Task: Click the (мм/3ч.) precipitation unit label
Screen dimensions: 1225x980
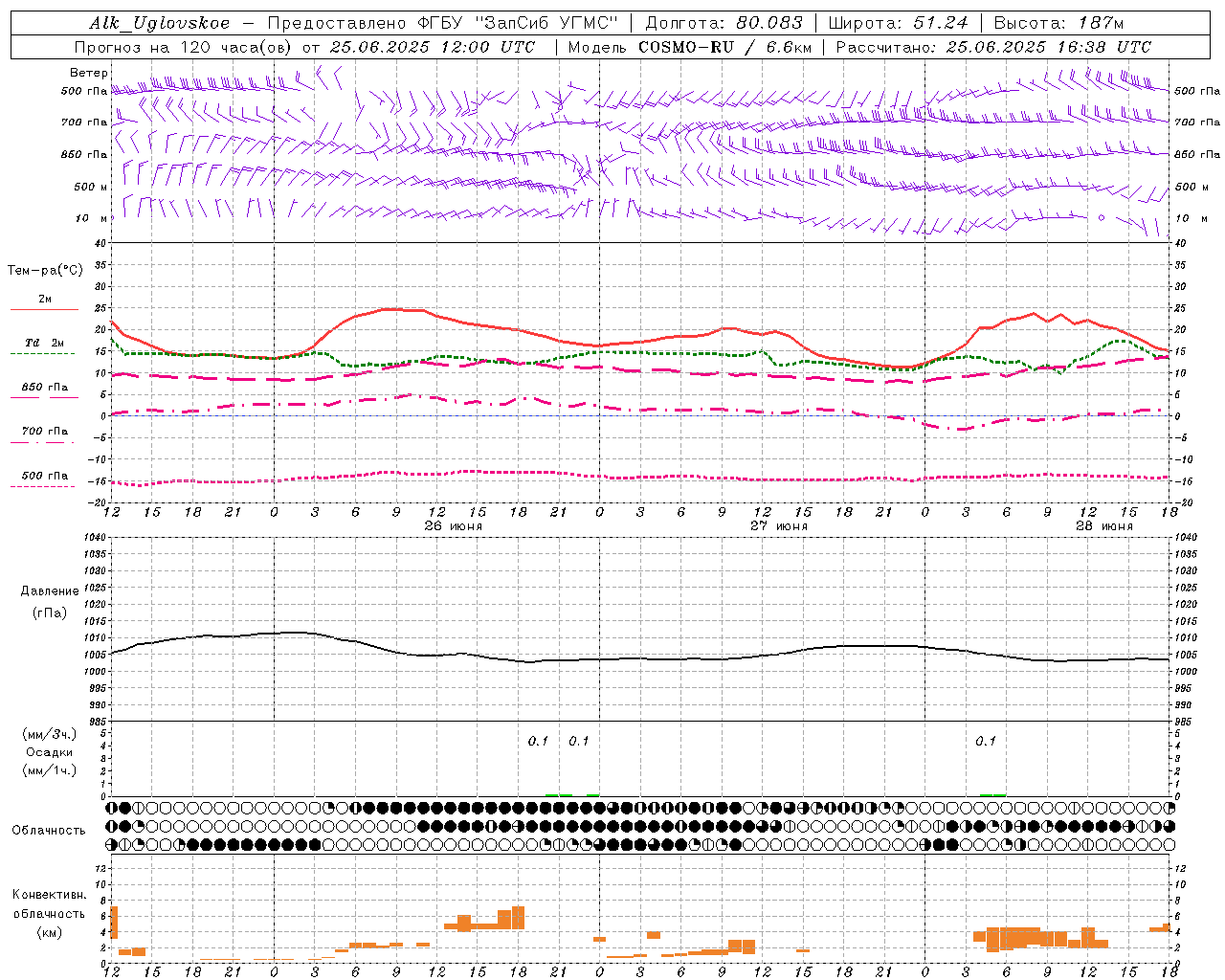Action: pos(50,734)
